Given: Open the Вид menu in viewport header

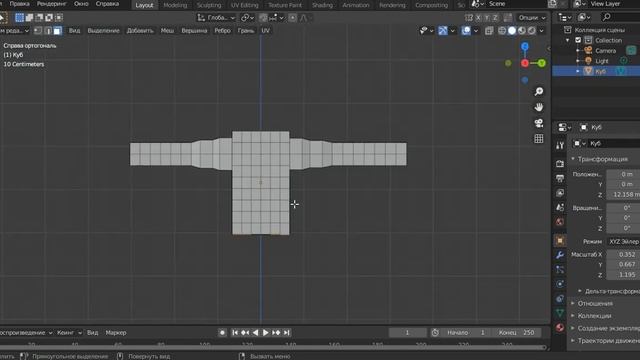Looking at the screenshot, I should (x=74, y=31).
